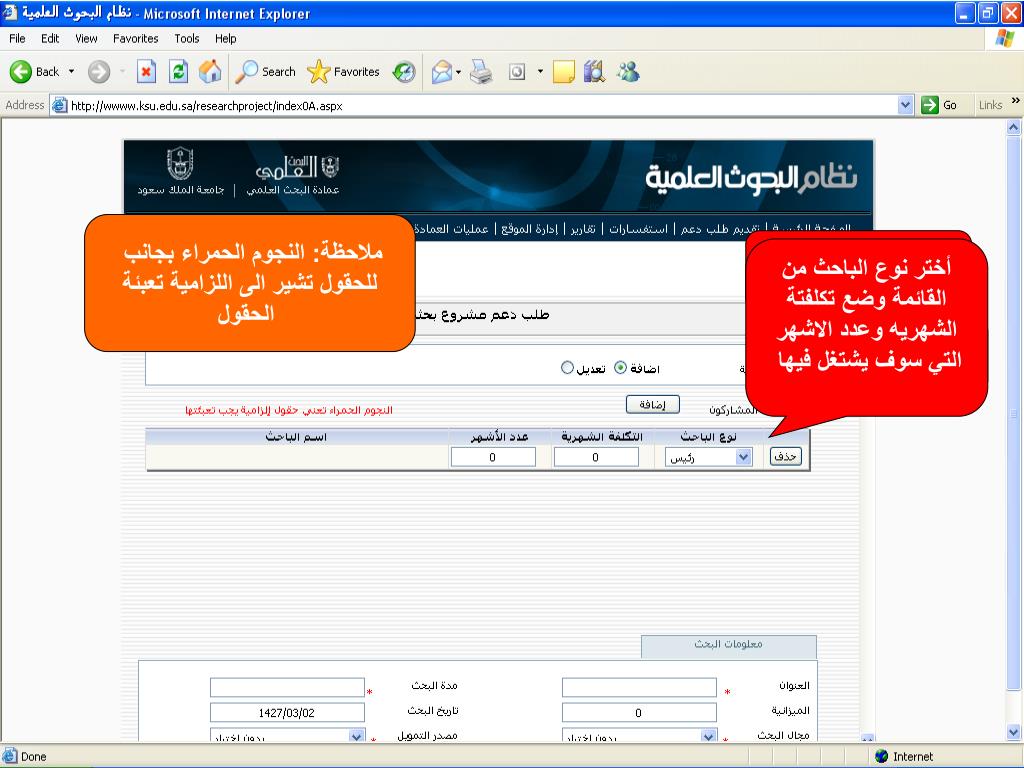
Task: Click the scrollbar down arrow
Action: point(1014,731)
